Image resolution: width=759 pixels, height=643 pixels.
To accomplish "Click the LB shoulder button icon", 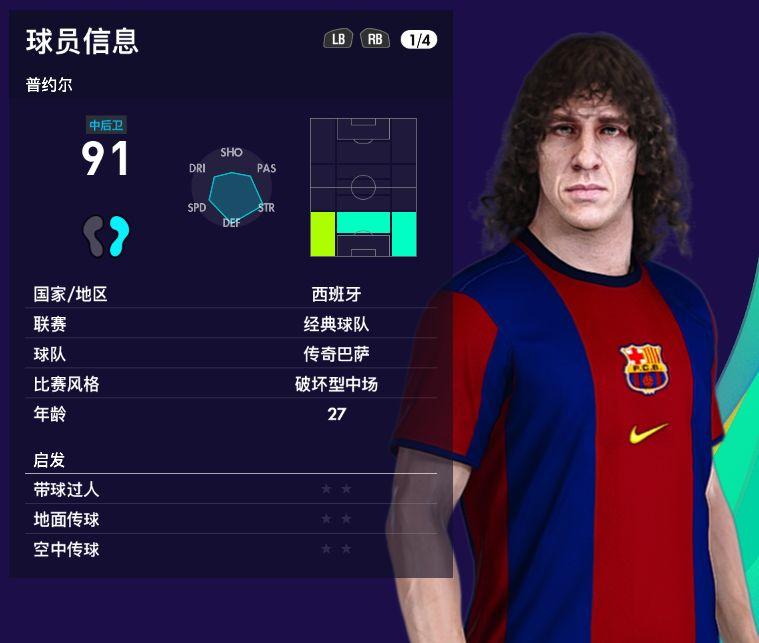I will (x=338, y=39).
